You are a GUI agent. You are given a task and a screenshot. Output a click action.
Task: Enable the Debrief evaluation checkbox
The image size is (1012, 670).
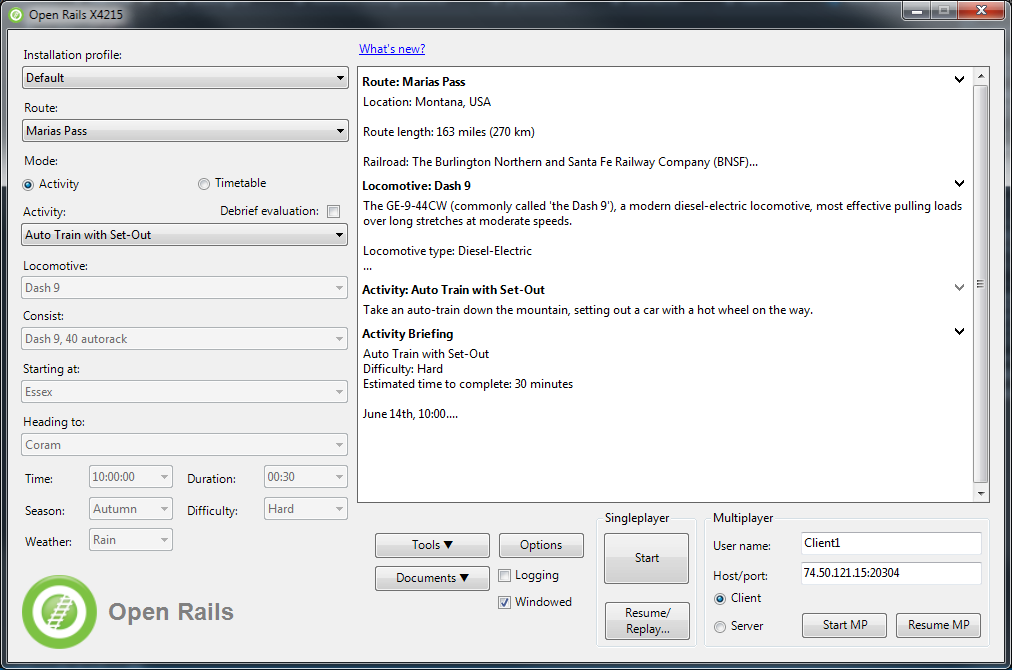334,211
